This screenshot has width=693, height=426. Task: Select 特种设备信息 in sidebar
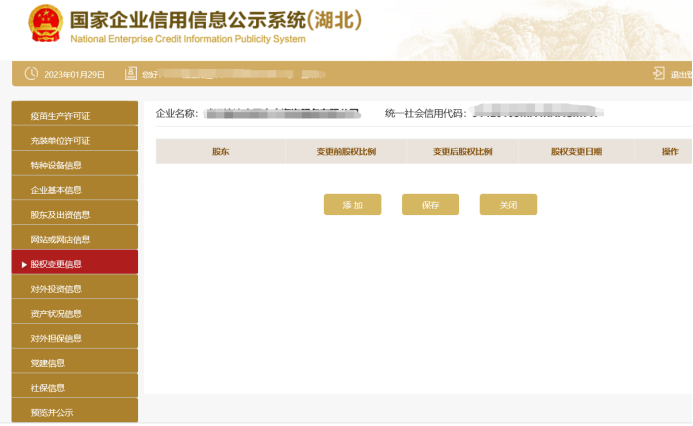[74, 165]
